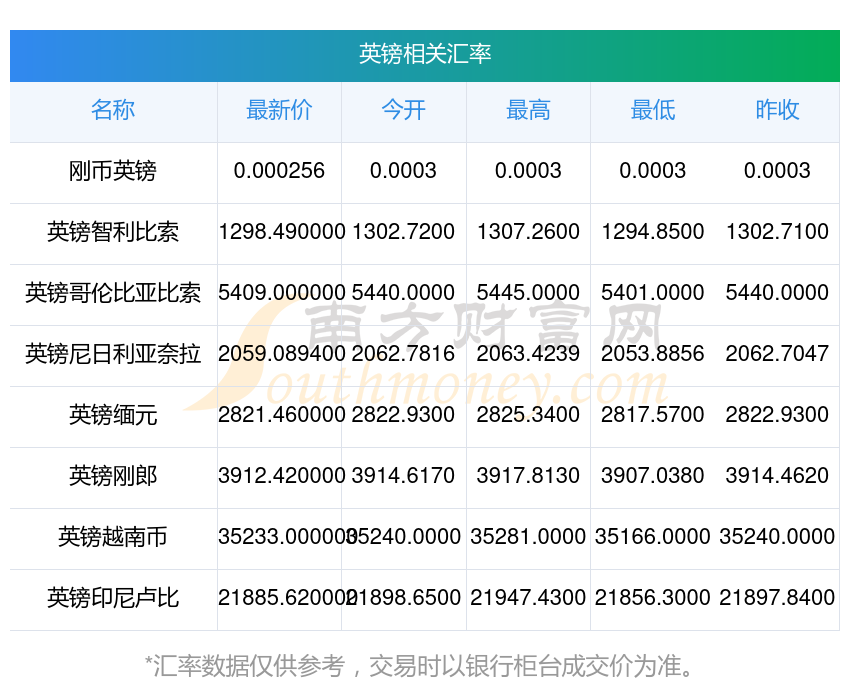Select value 1302.7200
850x698 pixels.
tap(404, 232)
